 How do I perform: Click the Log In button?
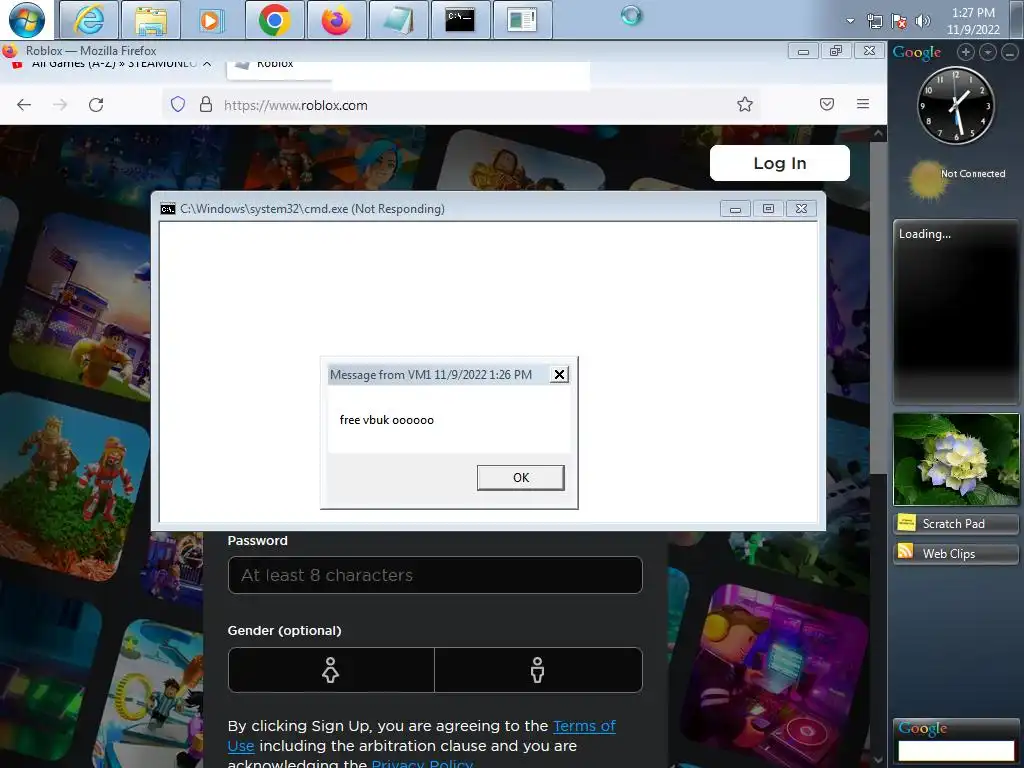(780, 163)
